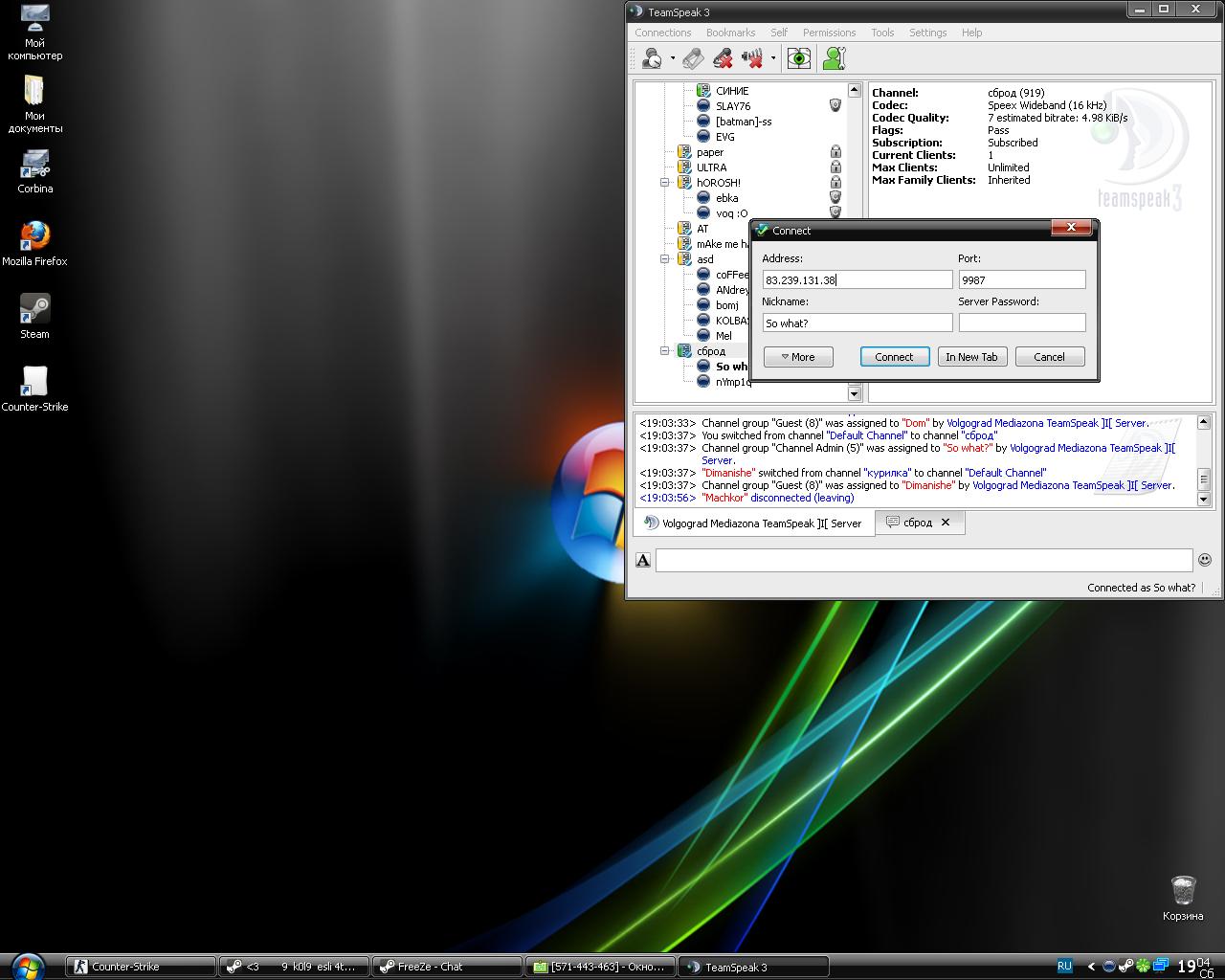The height and width of the screenshot is (980, 1225).
Task: Open the contacts manager toolbar icon
Action: (x=834, y=59)
